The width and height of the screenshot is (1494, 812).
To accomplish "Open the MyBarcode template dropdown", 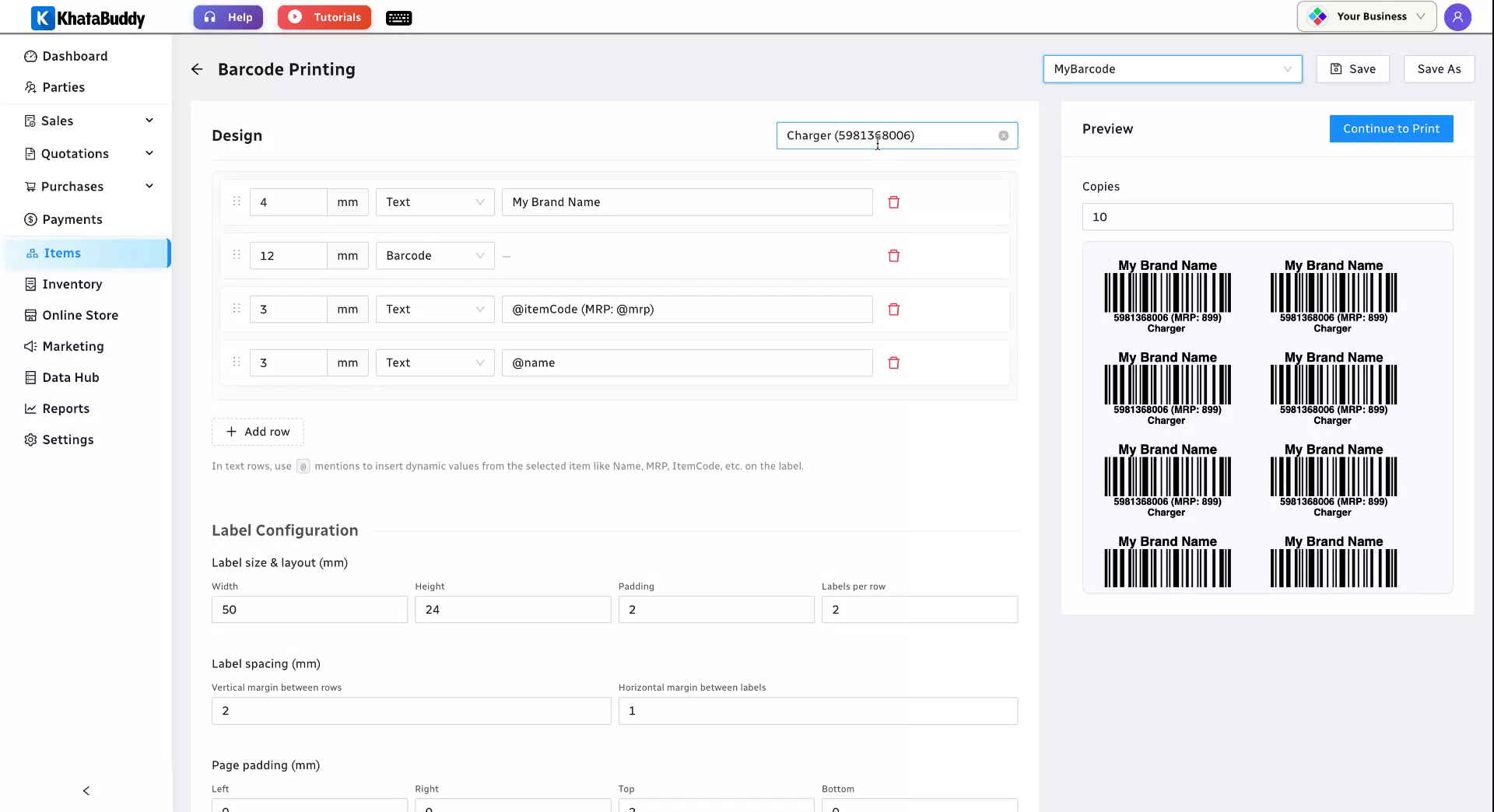I will tap(1172, 69).
